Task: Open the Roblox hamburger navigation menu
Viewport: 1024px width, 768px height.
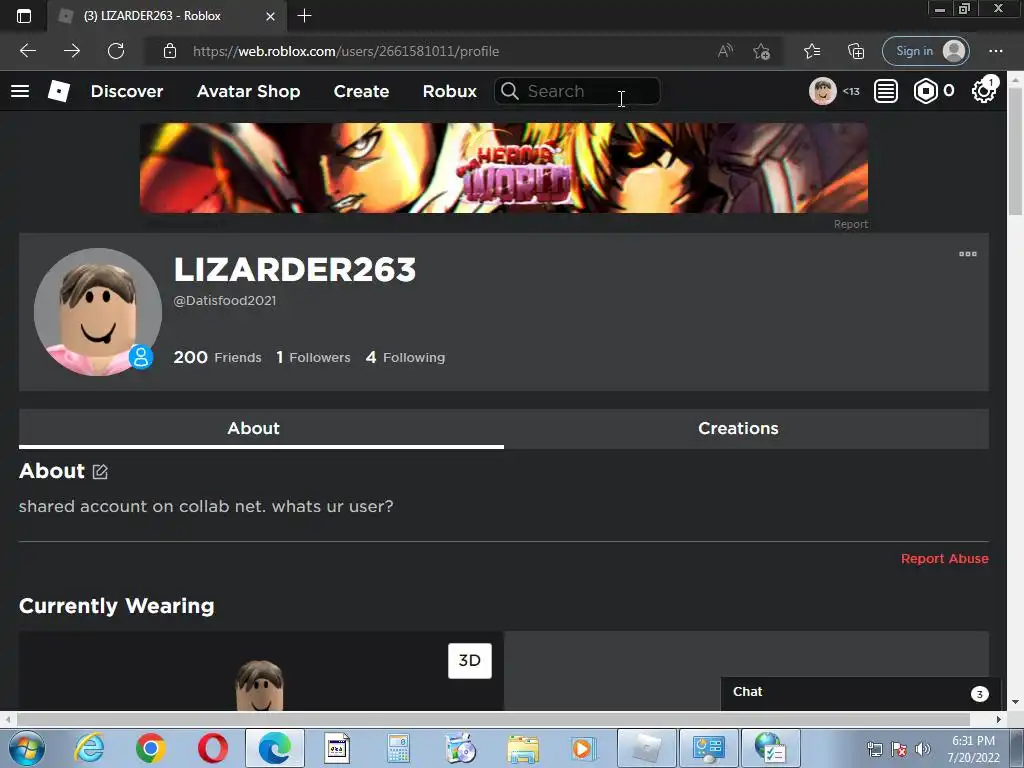Action: click(20, 91)
